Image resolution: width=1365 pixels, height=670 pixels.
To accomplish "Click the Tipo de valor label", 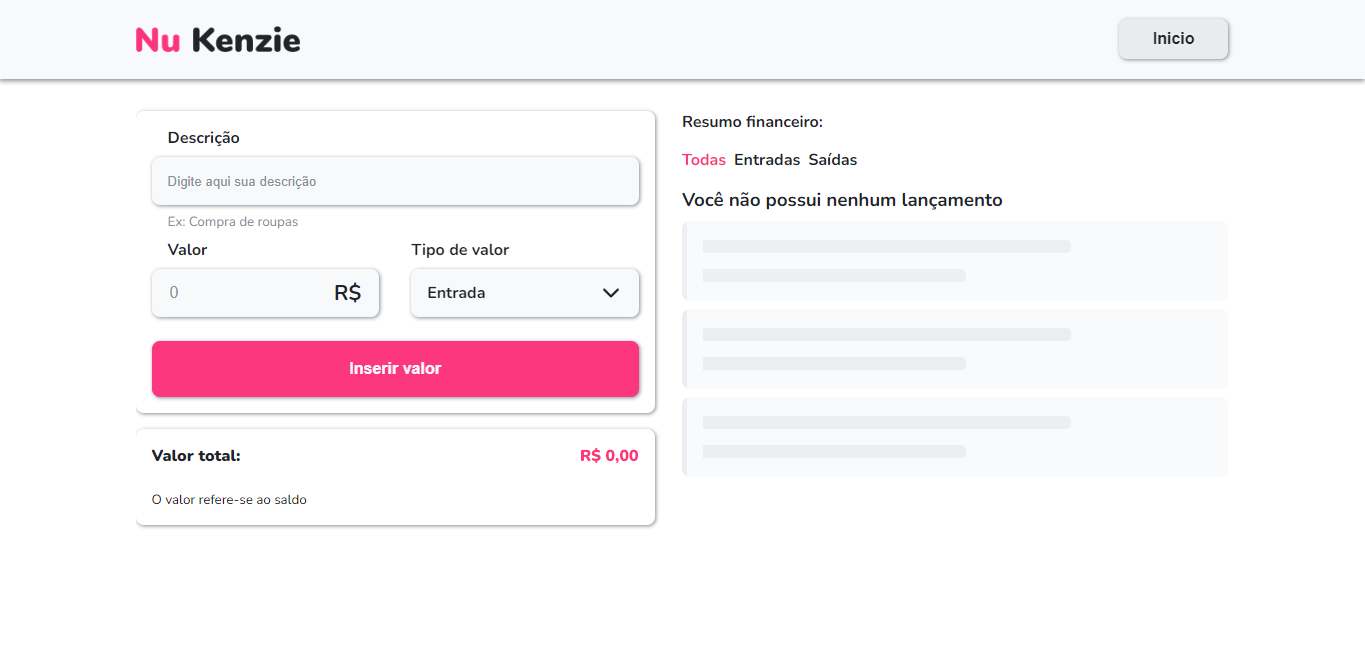I will [x=460, y=250].
